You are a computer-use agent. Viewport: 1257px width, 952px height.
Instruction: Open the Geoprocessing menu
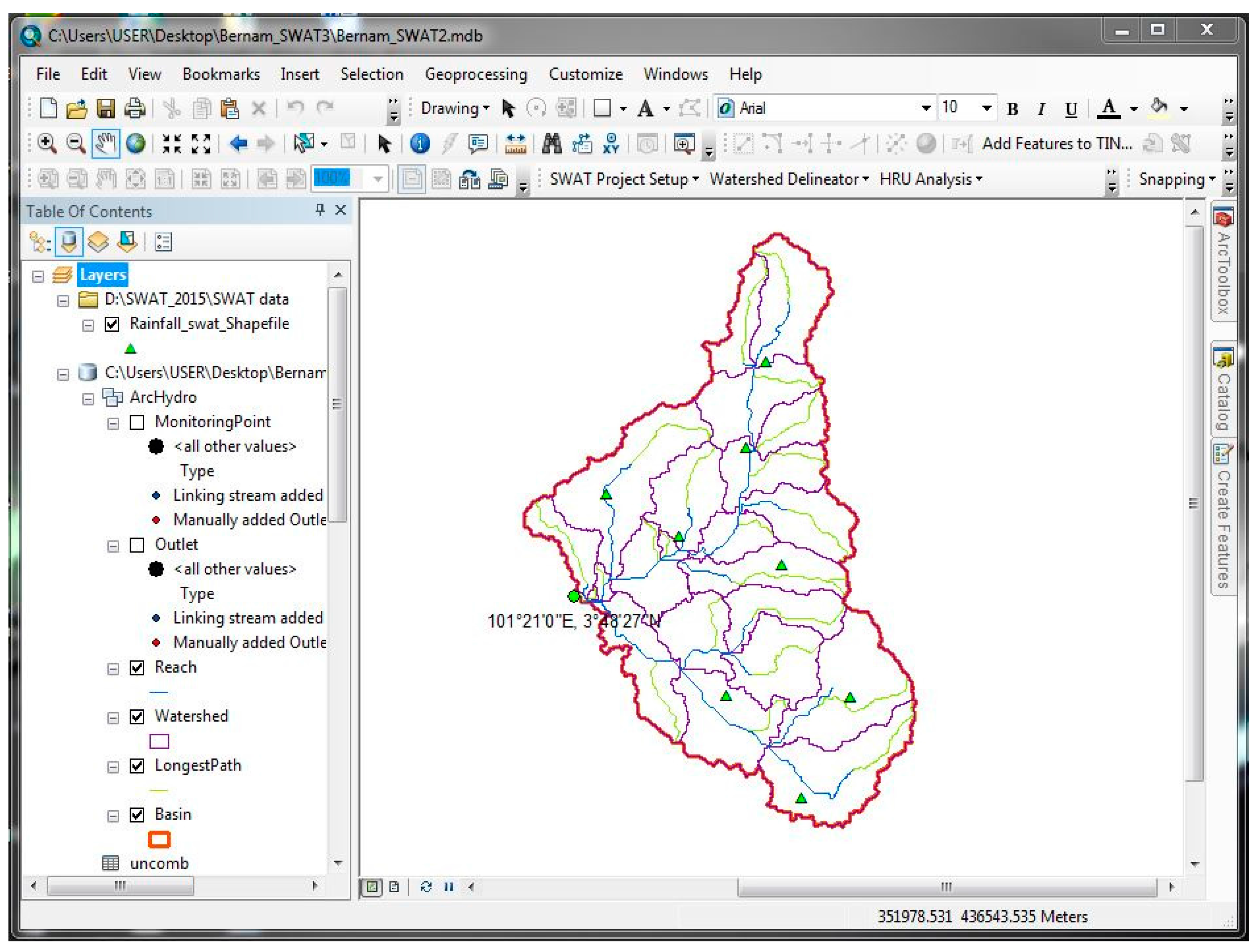(476, 74)
